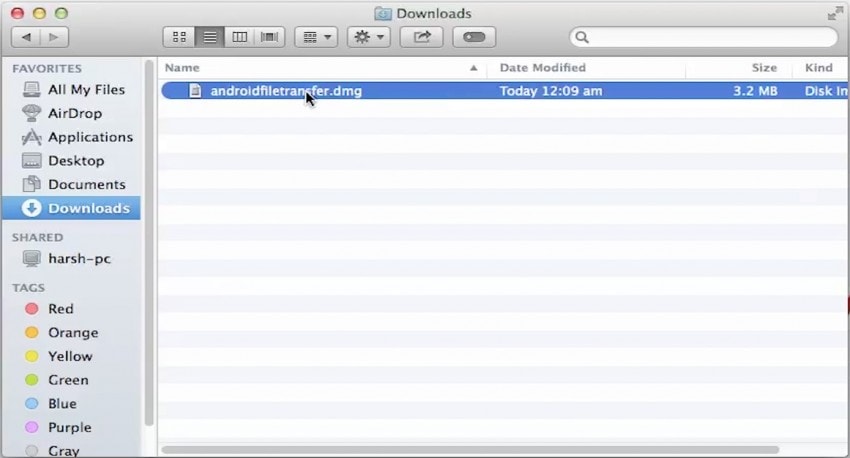Click the TAGS section header
This screenshot has width=850, height=458.
[x=28, y=288]
